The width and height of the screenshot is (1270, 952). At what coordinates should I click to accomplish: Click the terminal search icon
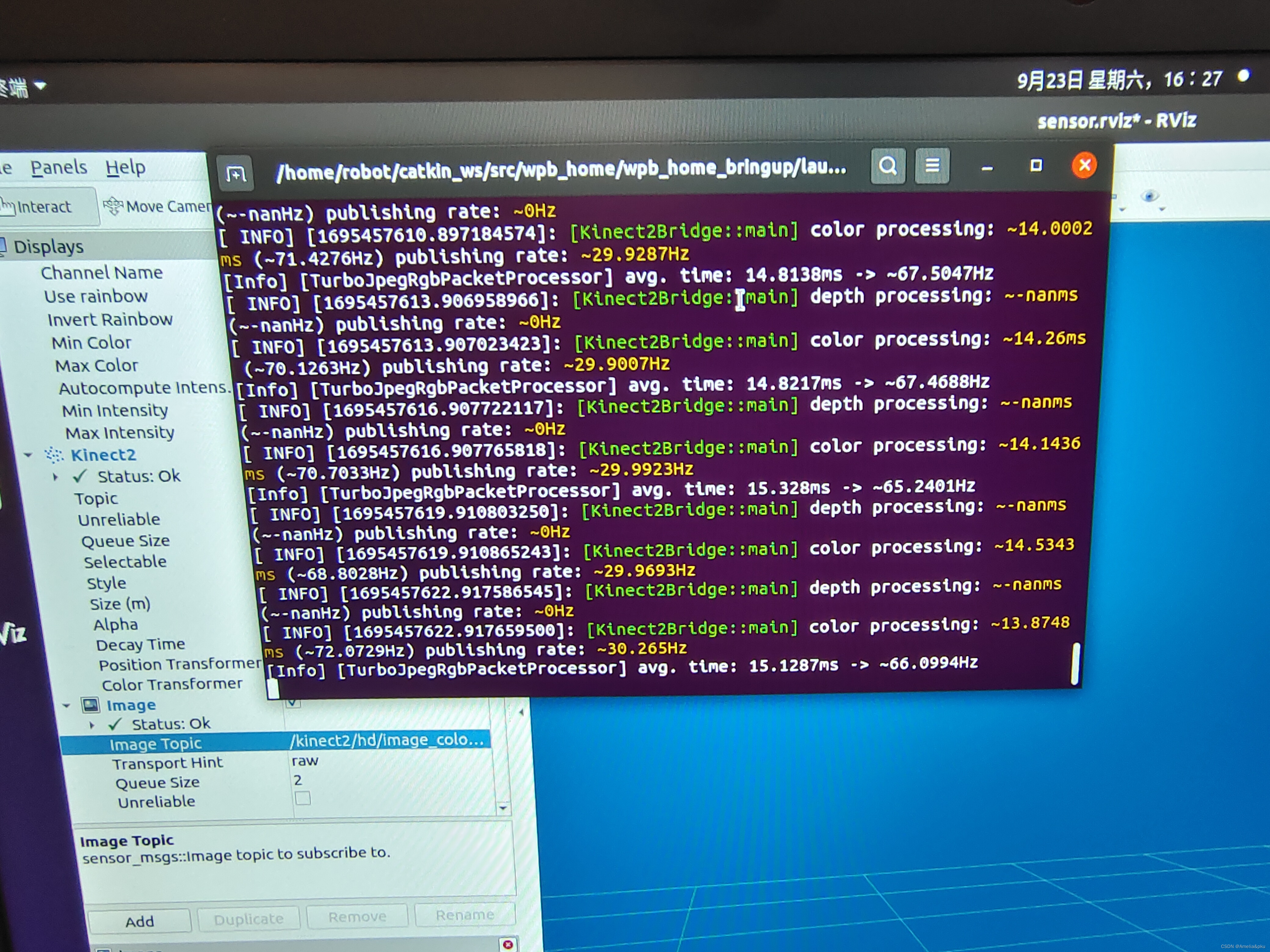tap(887, 166)
